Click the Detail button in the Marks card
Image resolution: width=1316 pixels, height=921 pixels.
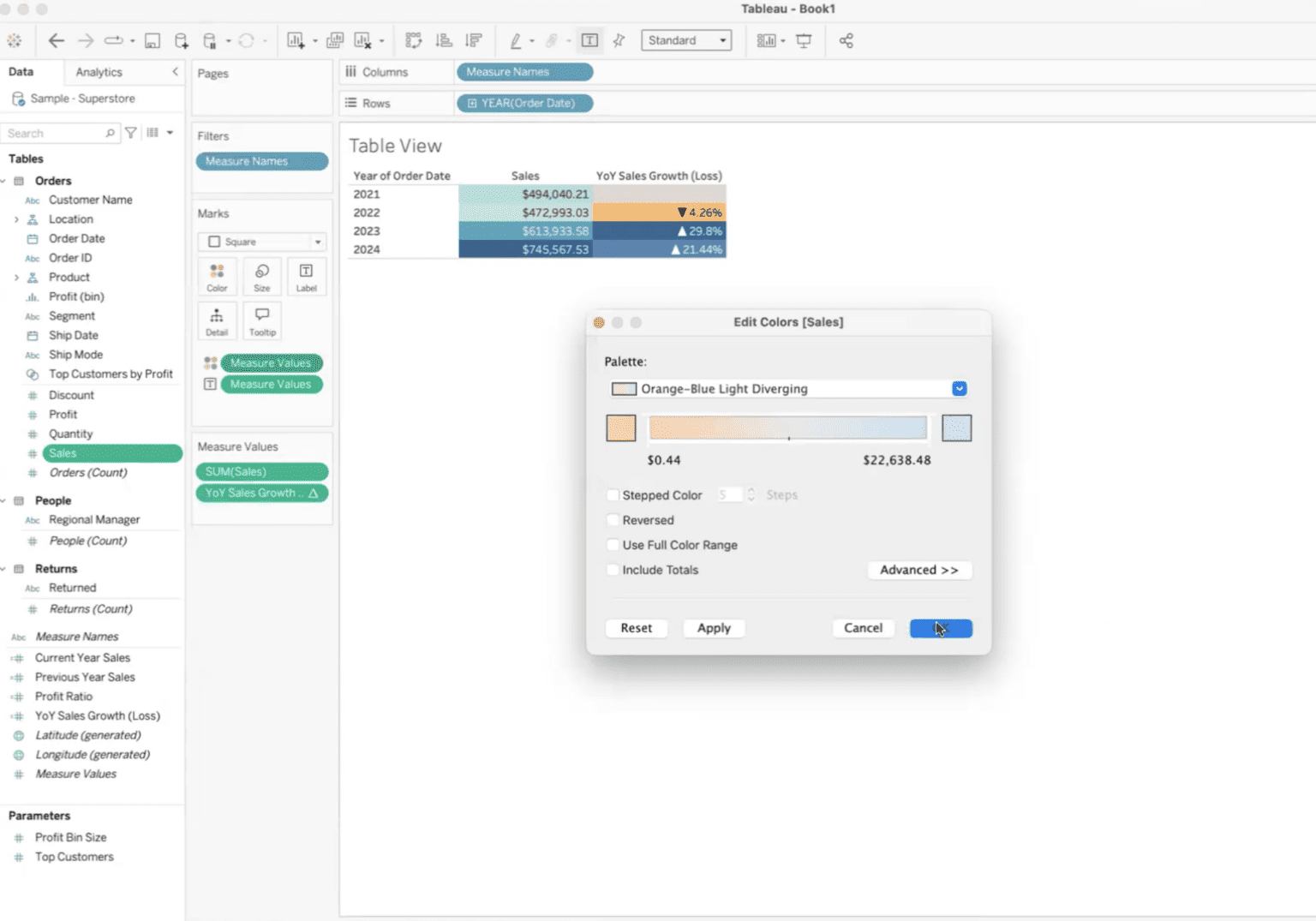point(217,320)
